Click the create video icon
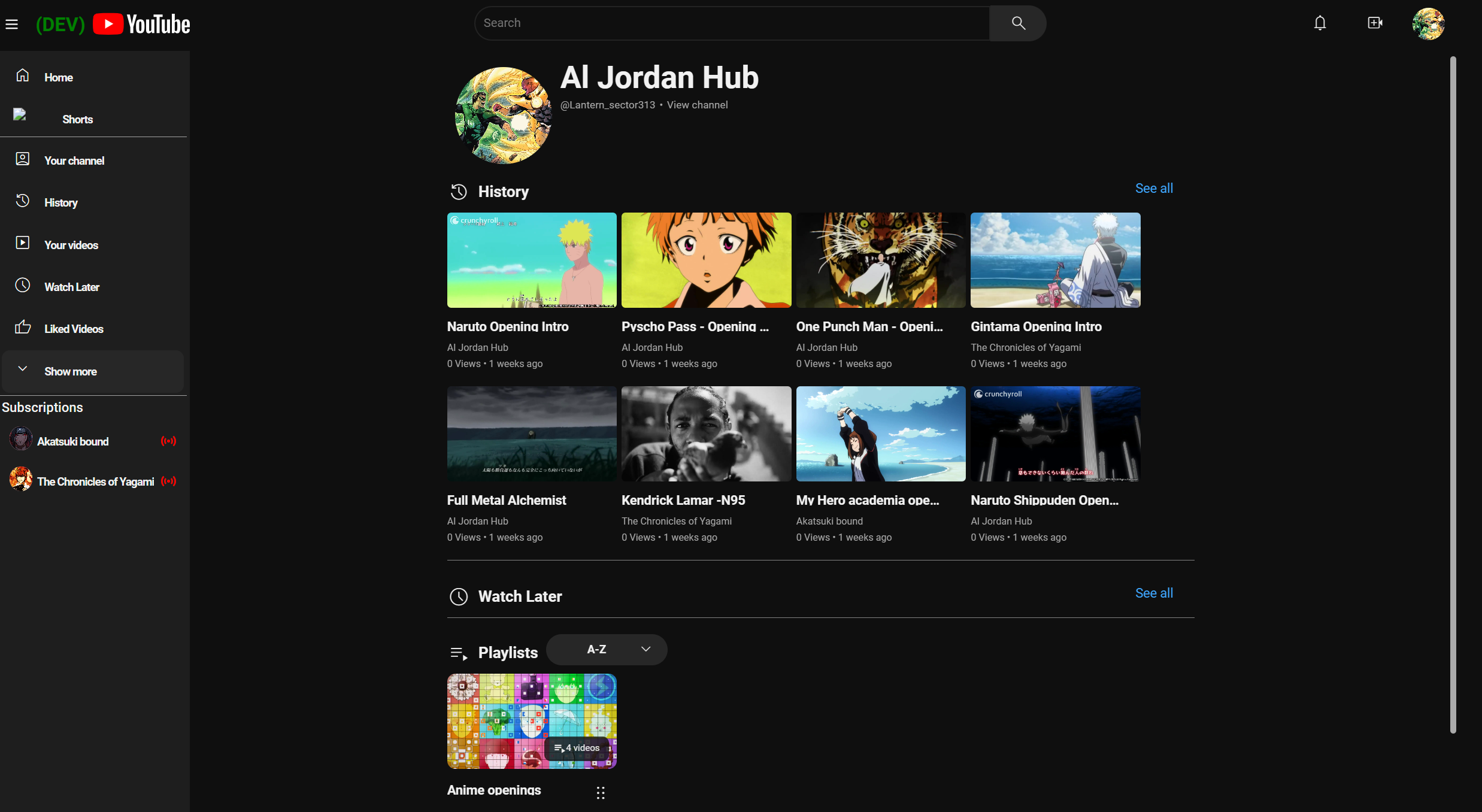The image size is (1482, 812). pos(1375,23)
